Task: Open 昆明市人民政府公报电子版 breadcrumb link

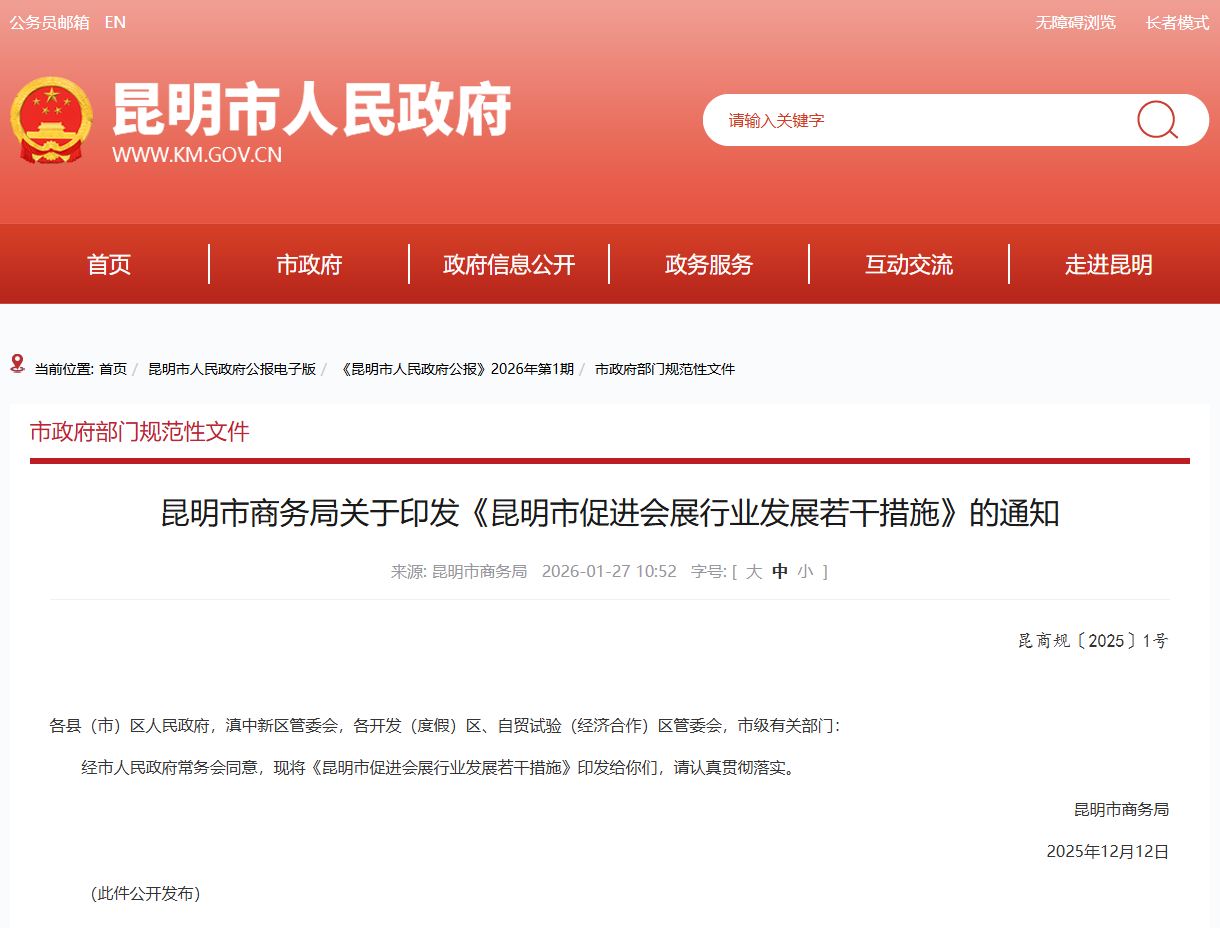Action: pyautogui.click(x=232, y=369)
